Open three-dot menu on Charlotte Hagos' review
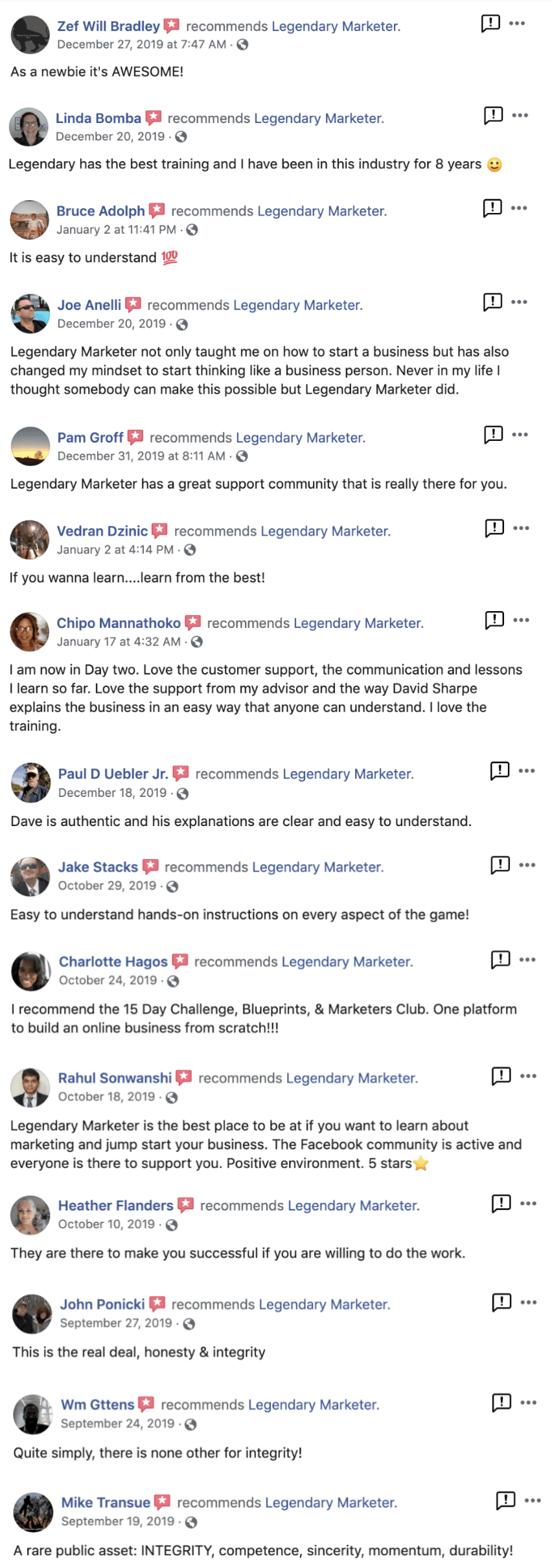The height and width of the screenshot is (1568, 552). coord(527,959)
